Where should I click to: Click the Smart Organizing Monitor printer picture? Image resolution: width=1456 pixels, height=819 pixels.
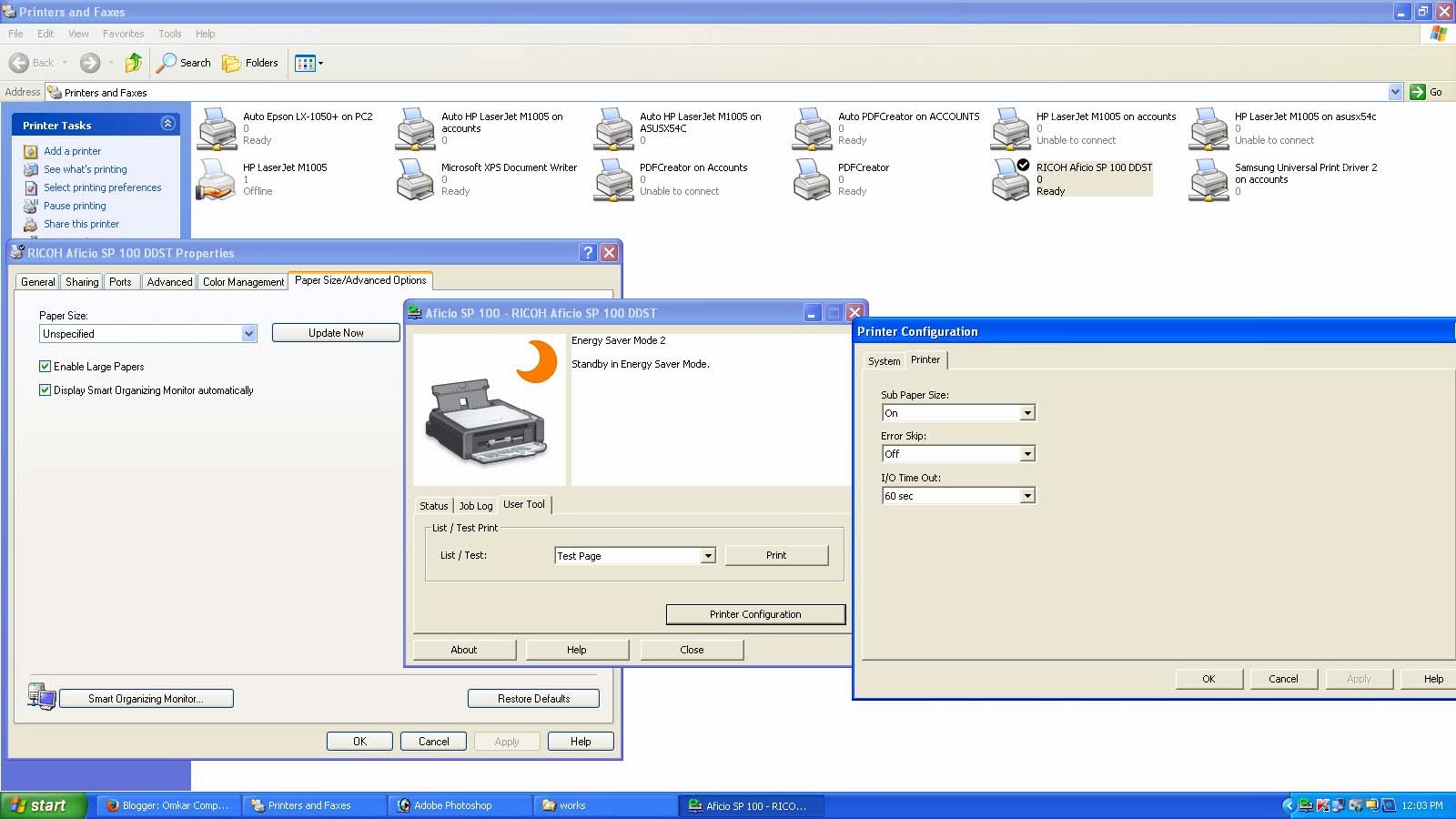(489, 419)
